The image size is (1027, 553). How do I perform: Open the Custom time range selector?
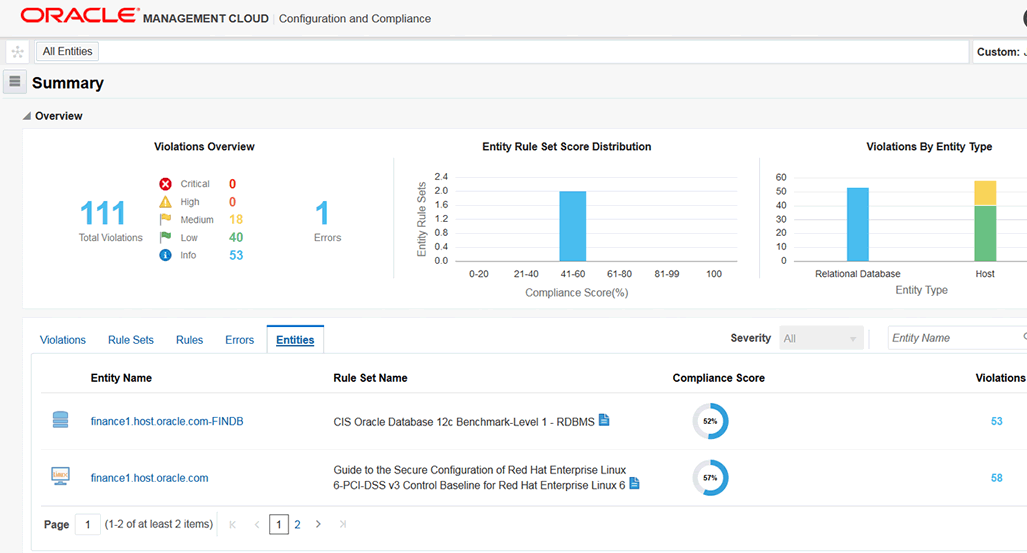[1000, 52]
